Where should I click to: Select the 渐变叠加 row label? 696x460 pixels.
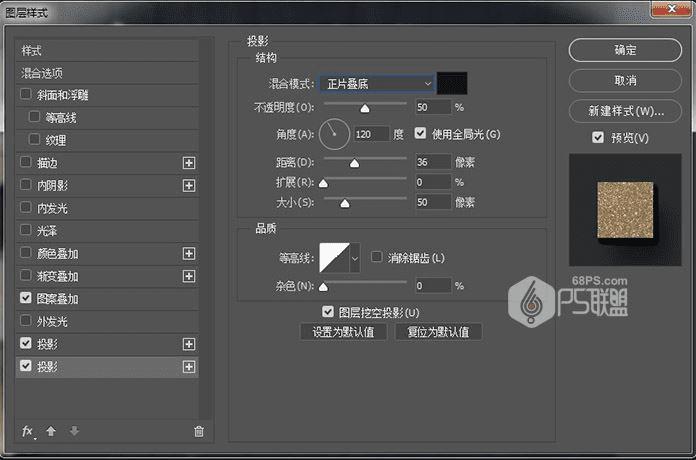[58, 277]
